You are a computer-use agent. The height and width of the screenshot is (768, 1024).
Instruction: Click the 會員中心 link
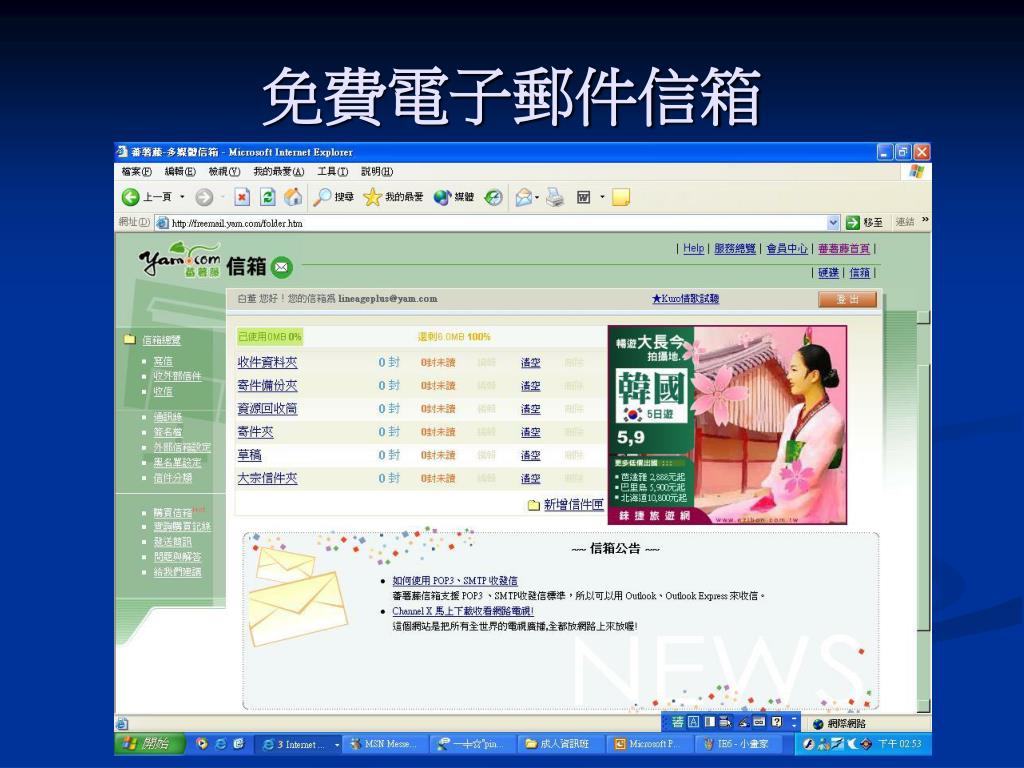click(x=787, y=248)
